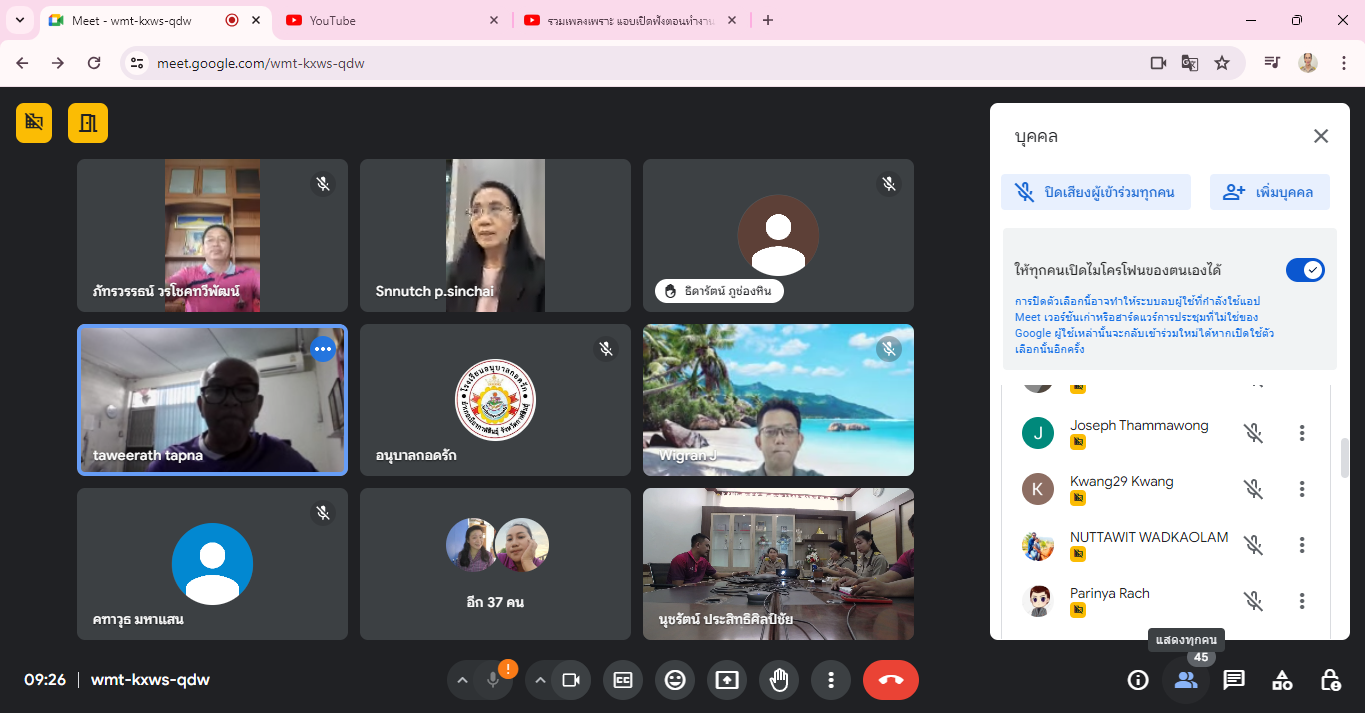Toggle the camera on or off
The height and width of the screenshot is (713, 1365).
click(x=571, y=680)
